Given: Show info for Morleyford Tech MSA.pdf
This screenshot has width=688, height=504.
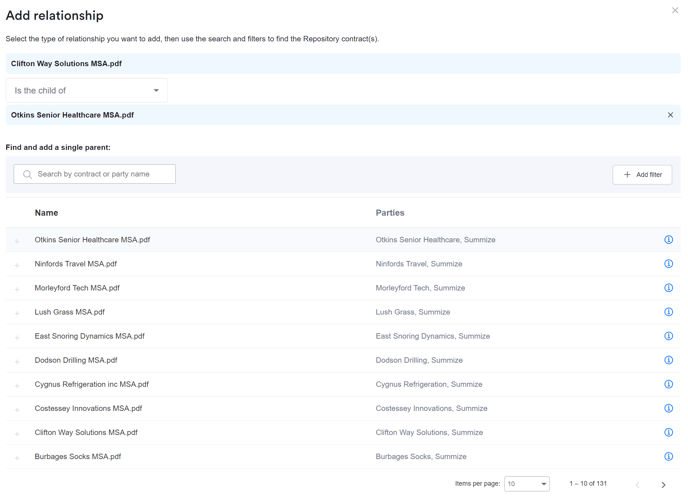Looking at the screenshot, I should [x=668, y=288].
